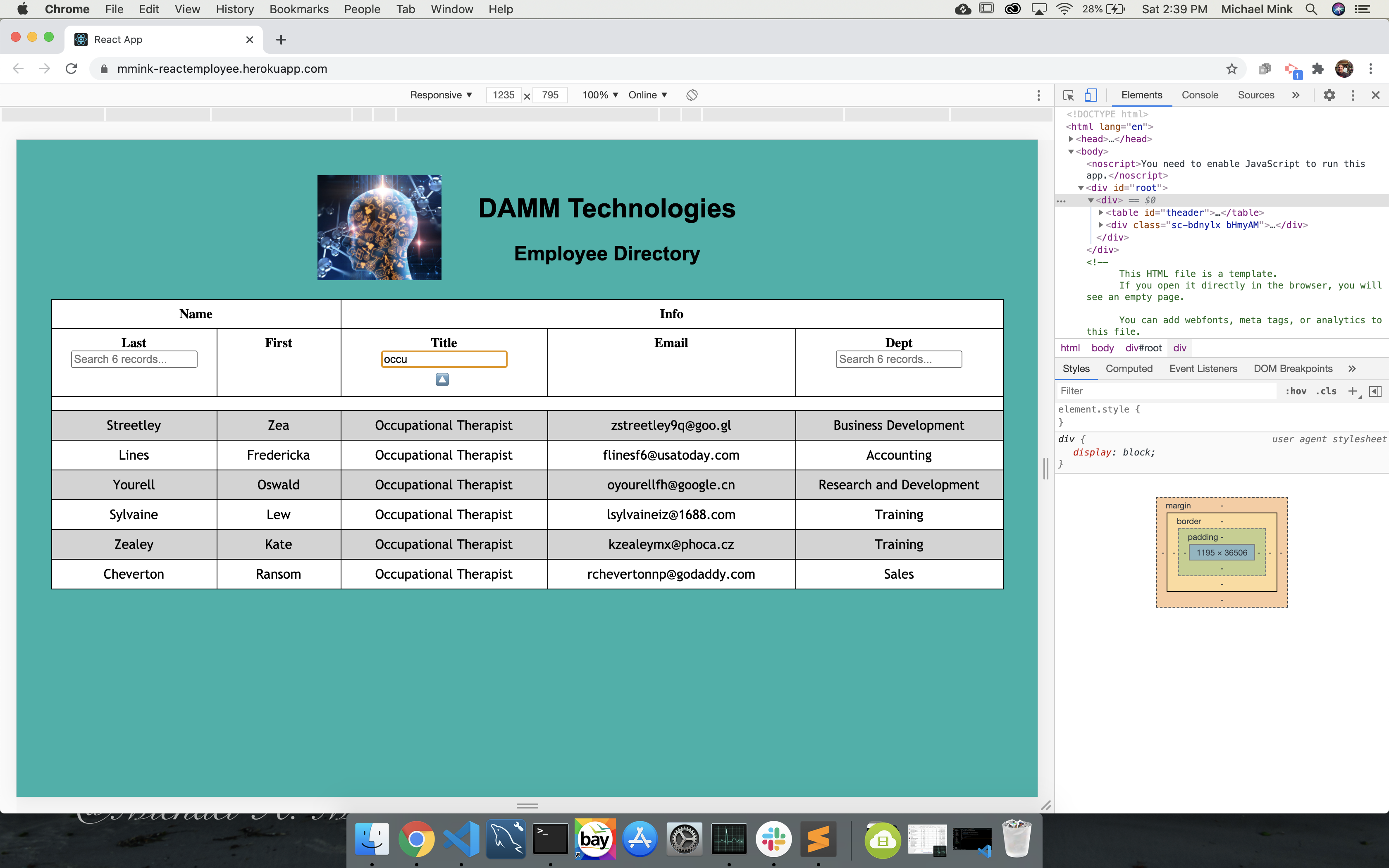
Task: Open DevTools settings gear
Action: (x=1329, y=95)
